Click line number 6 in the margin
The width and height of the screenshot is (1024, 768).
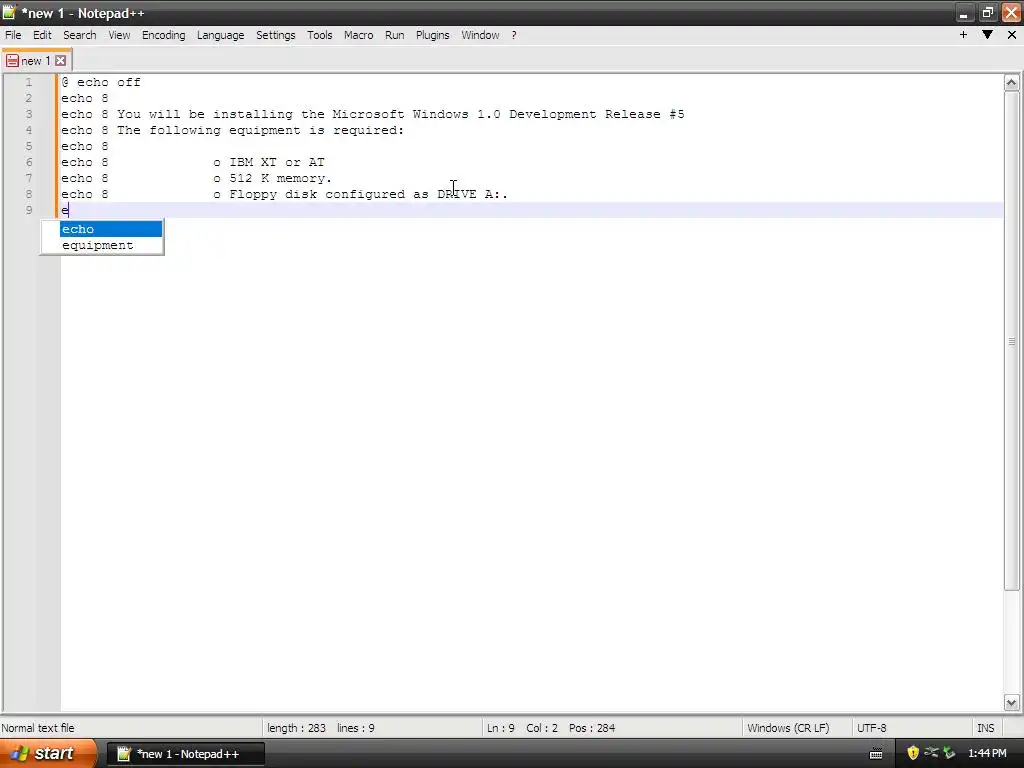tap(29, 162)
